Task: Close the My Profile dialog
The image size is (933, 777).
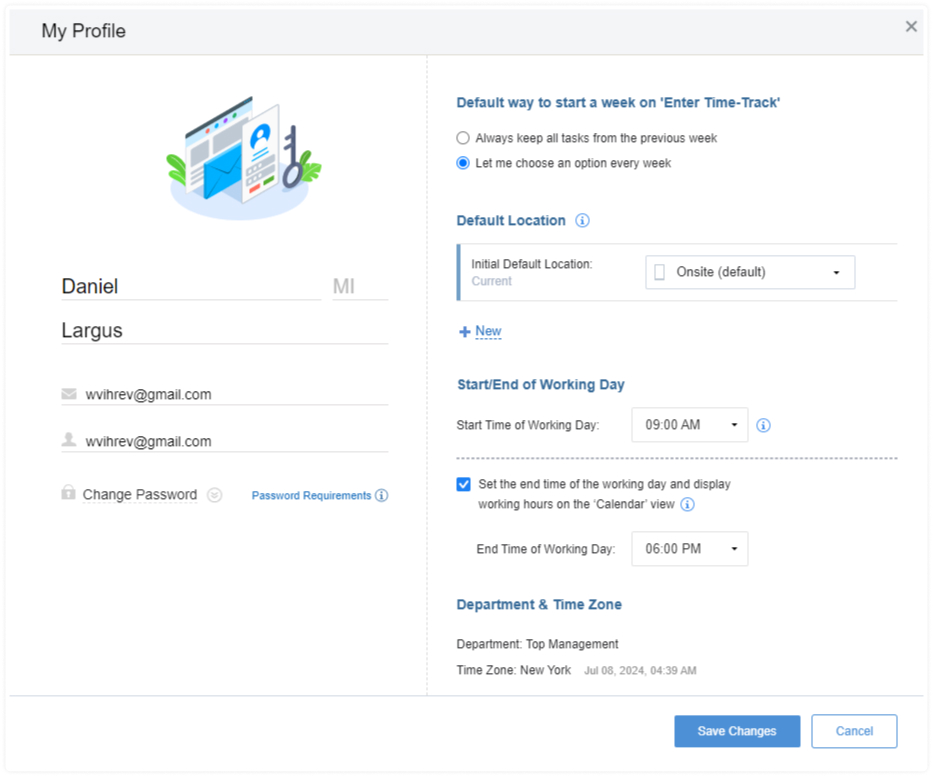Action: pos(910,26)
